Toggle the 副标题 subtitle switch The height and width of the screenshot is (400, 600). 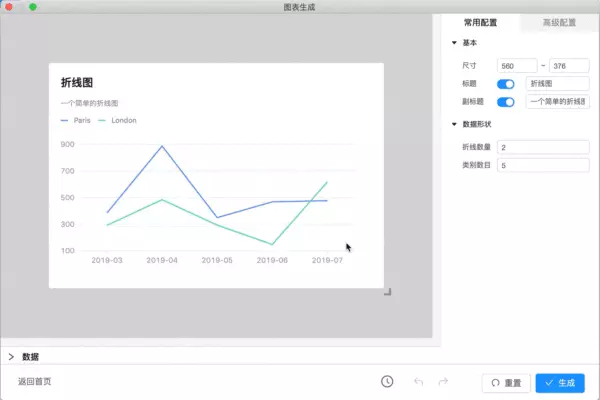[505, 102]
